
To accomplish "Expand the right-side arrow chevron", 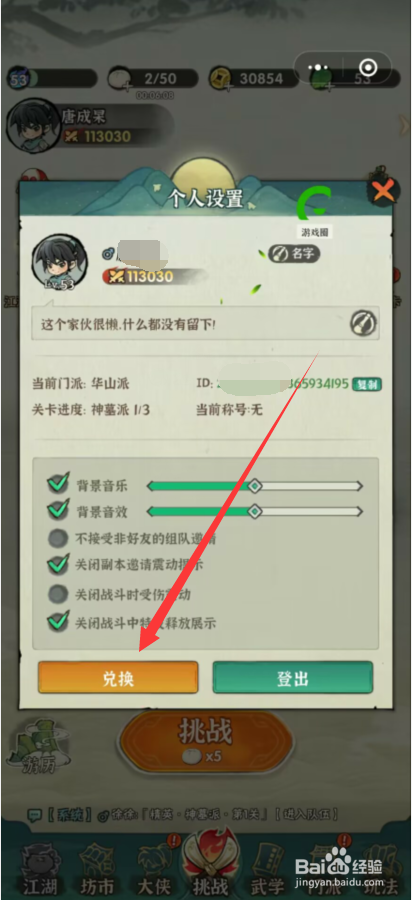I will click(x=405, y=124).
